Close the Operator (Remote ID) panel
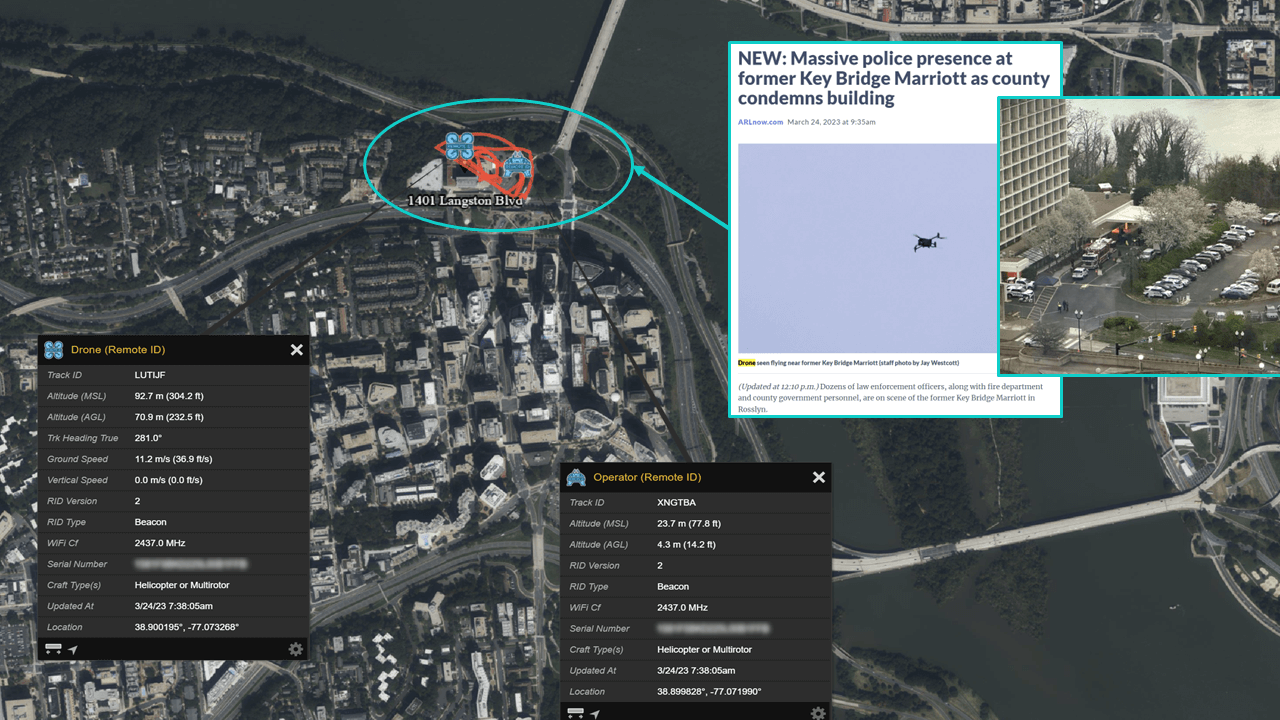This screenshot has height=720, width=1280. pyautogui.click(x=818, y=478)
